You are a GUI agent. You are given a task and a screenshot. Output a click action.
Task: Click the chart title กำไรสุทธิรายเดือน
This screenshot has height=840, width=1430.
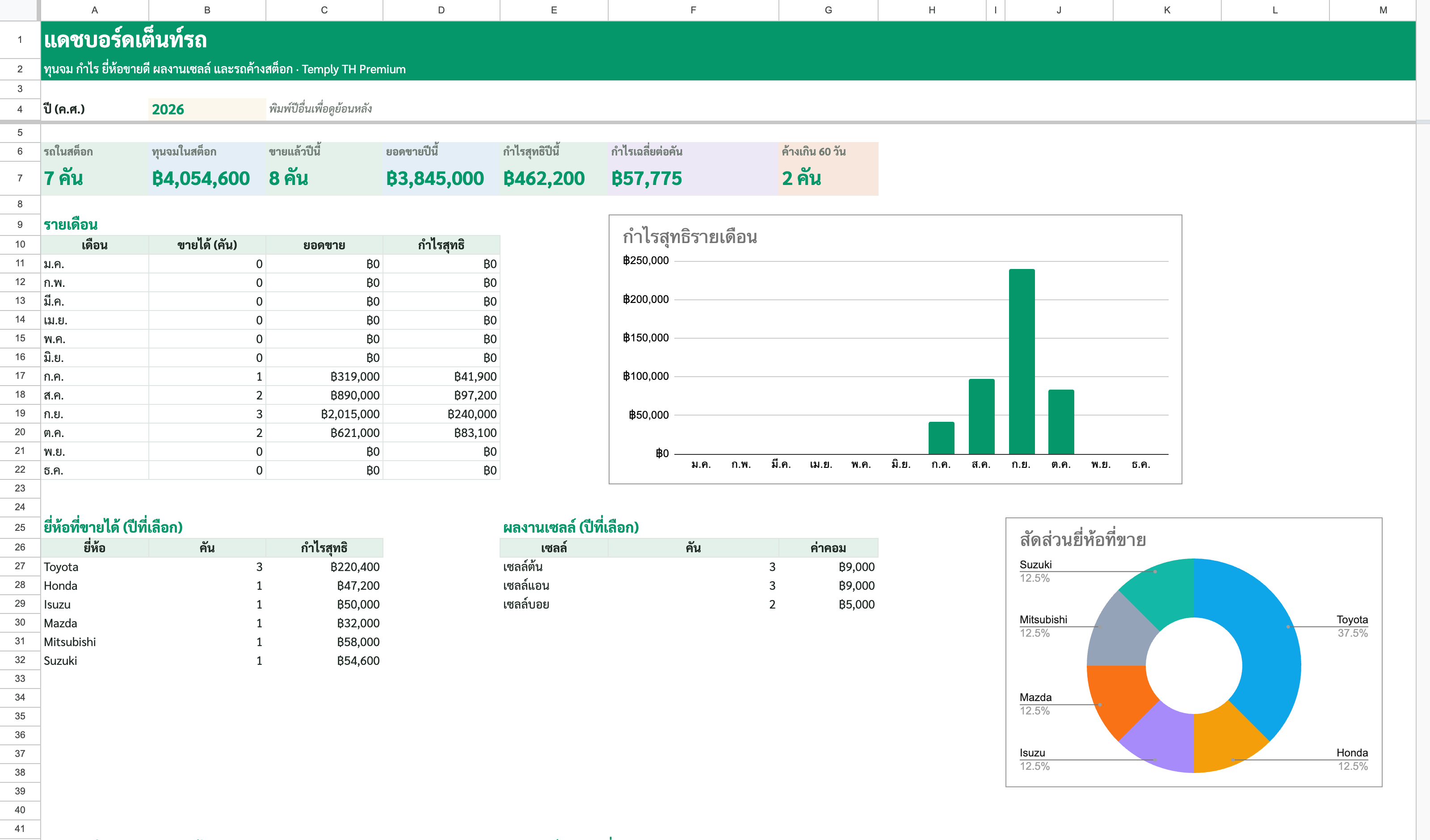click(x=690, y=237)
